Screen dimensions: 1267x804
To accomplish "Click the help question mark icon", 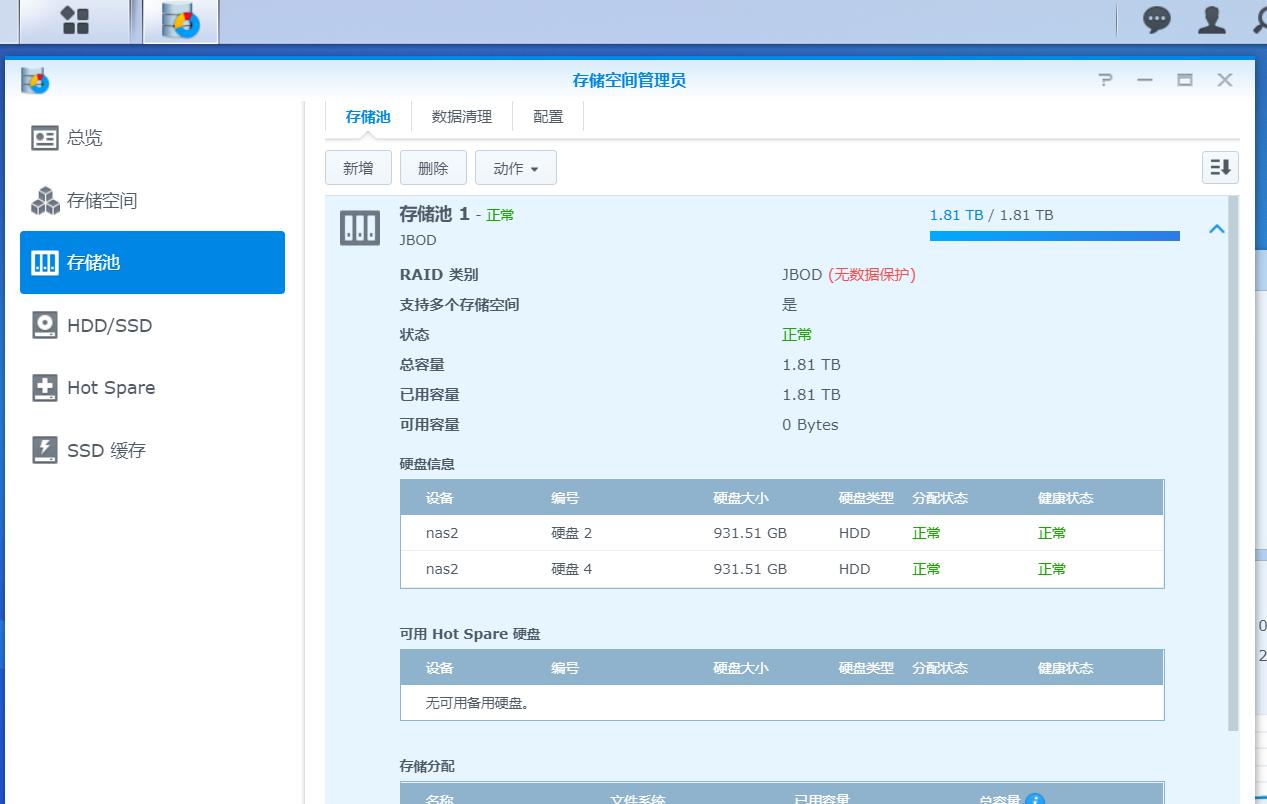I will click(x=1104, y=79).
